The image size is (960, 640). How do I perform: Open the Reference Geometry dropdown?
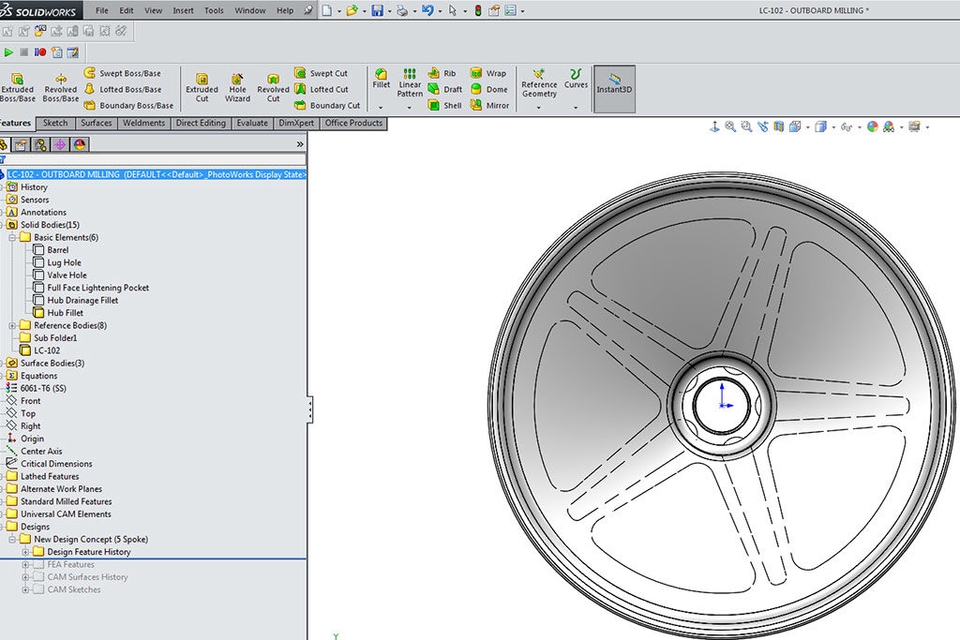[539, 106]
